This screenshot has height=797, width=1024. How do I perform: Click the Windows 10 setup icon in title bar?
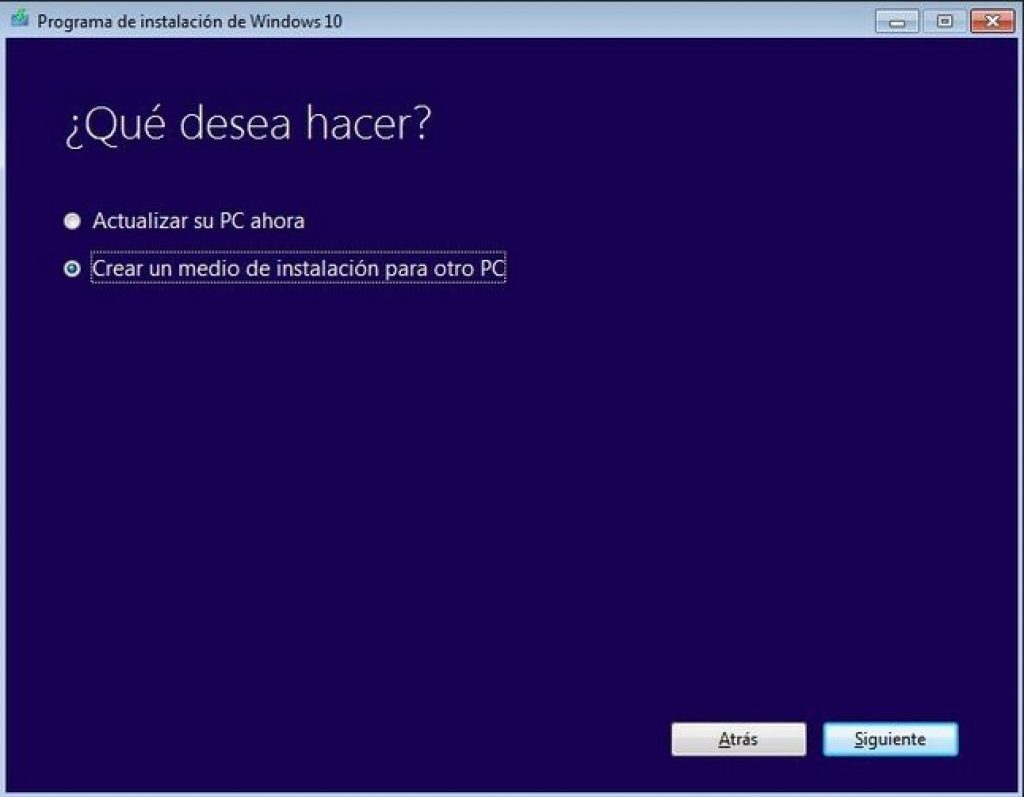(x=20, y=19)
